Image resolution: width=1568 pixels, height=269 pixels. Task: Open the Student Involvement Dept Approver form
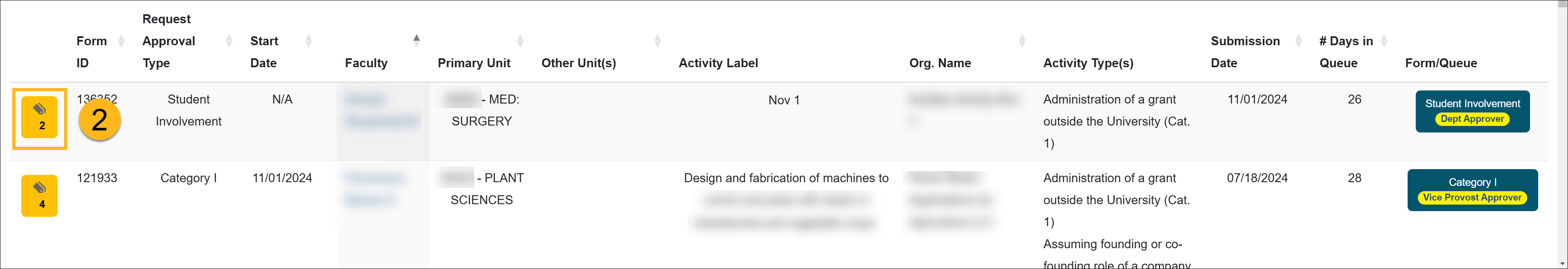point(1472,111)
